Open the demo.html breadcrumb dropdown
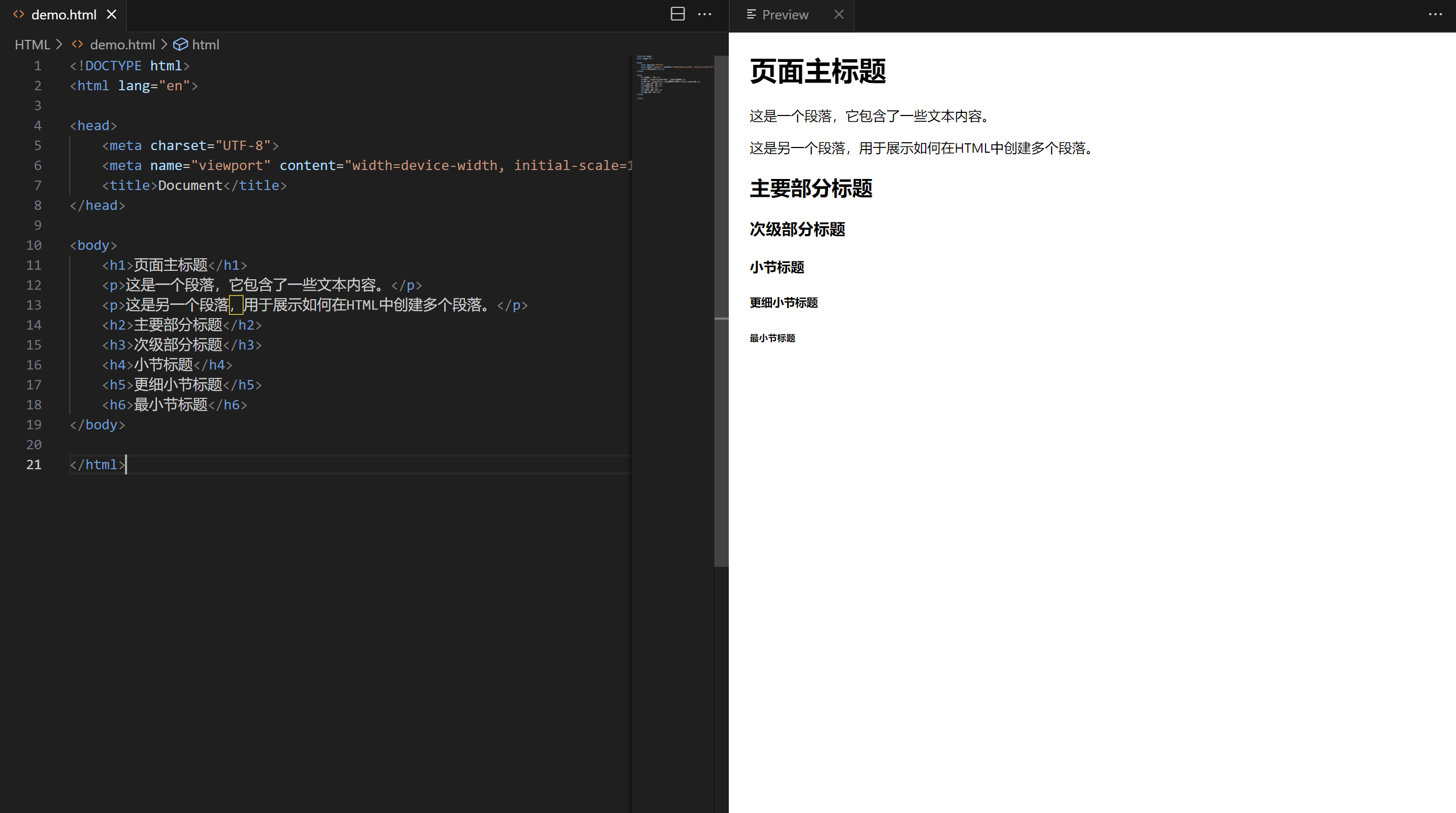 [122, 45]
